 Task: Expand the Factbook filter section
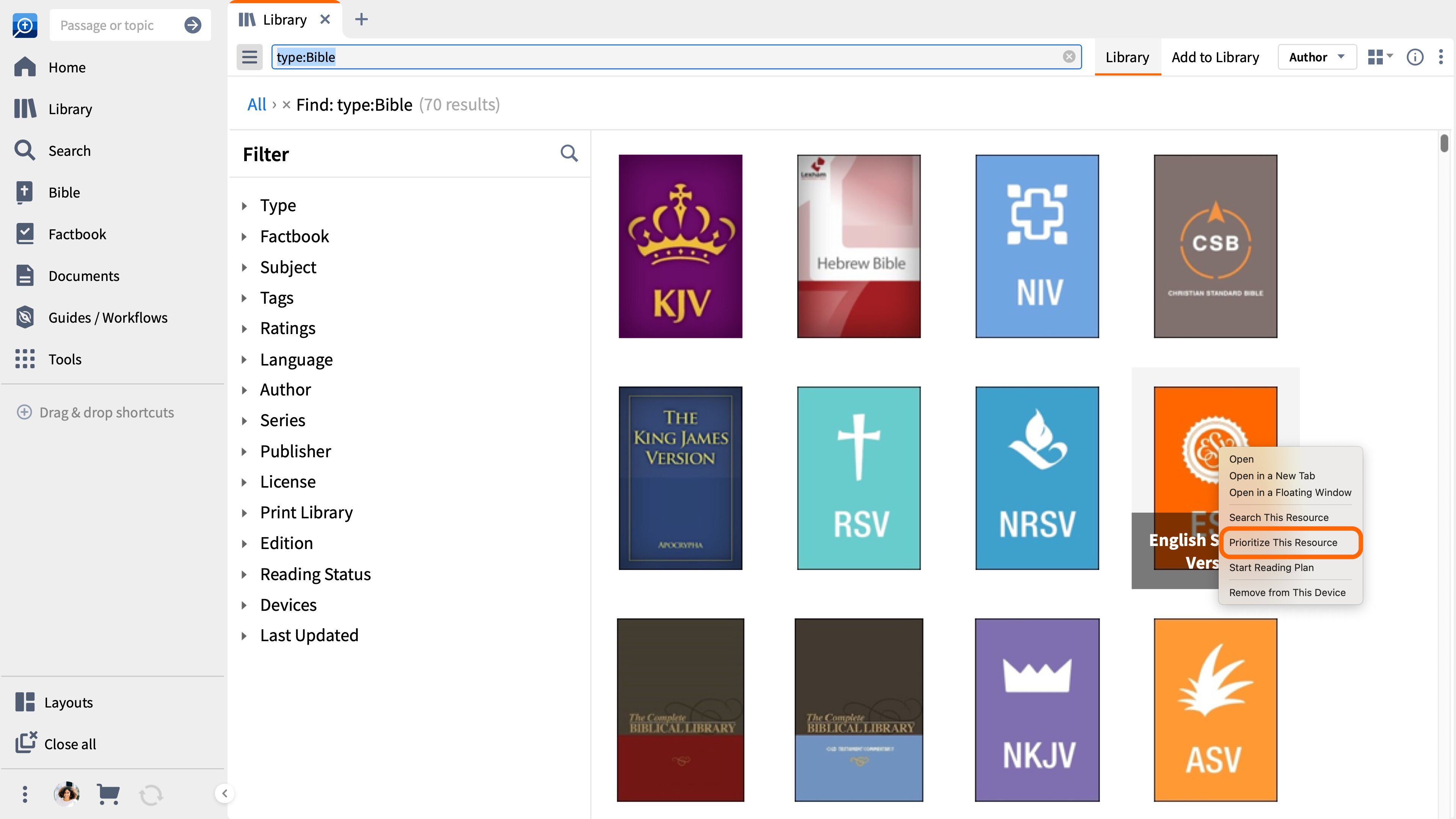(x=243, y=236)
